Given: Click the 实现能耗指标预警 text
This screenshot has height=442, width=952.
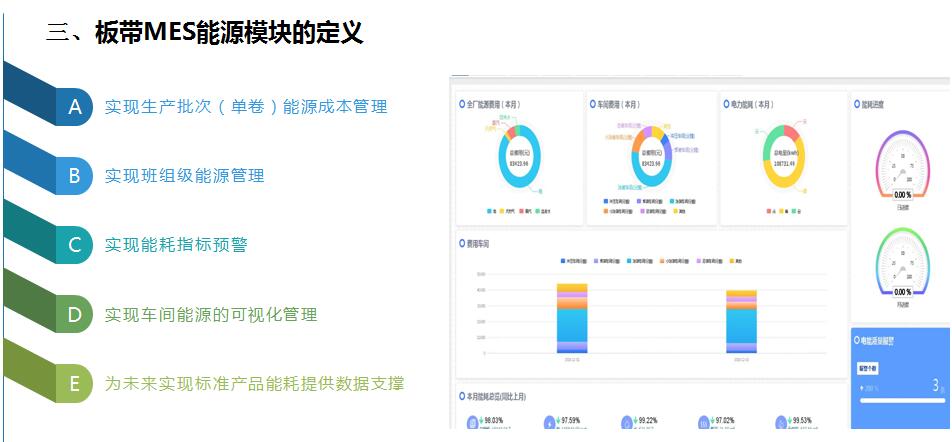Looking at the screenshot, I should point(176,245).
